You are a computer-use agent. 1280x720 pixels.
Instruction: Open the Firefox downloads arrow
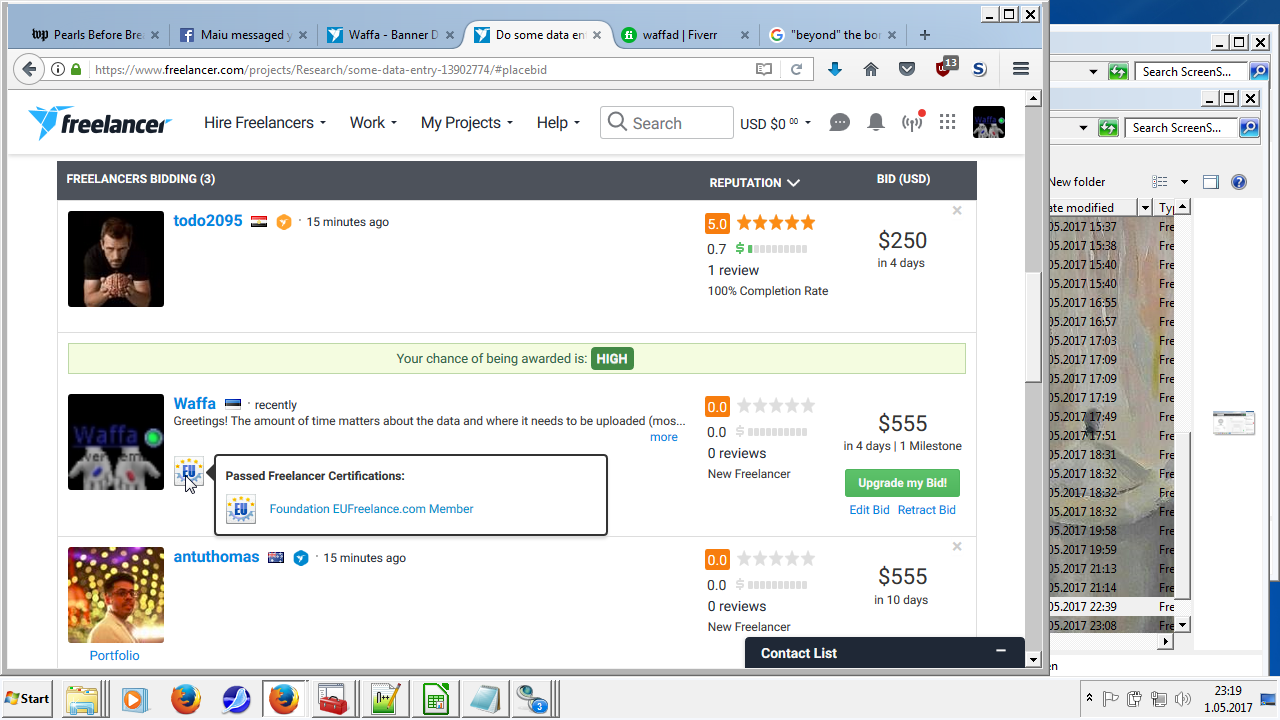coord(835,69)
